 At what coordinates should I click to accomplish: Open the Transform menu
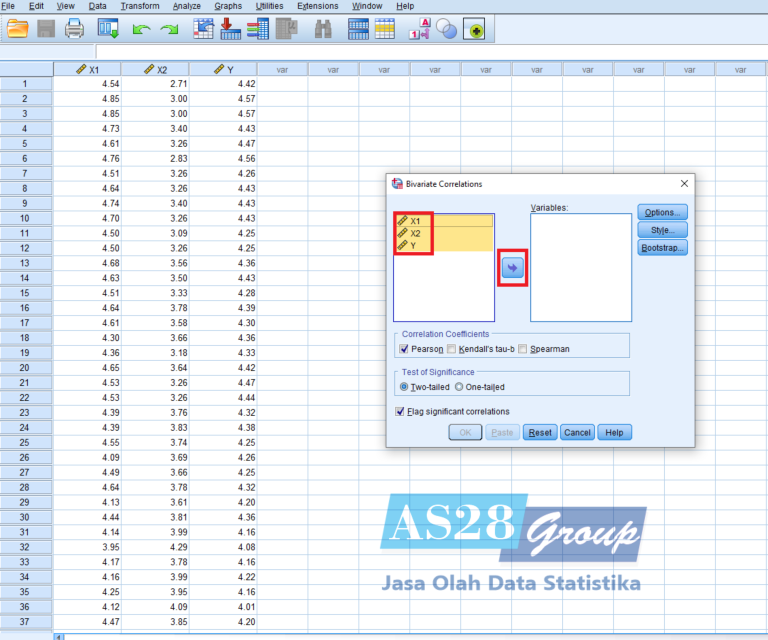tap(139, 6)
